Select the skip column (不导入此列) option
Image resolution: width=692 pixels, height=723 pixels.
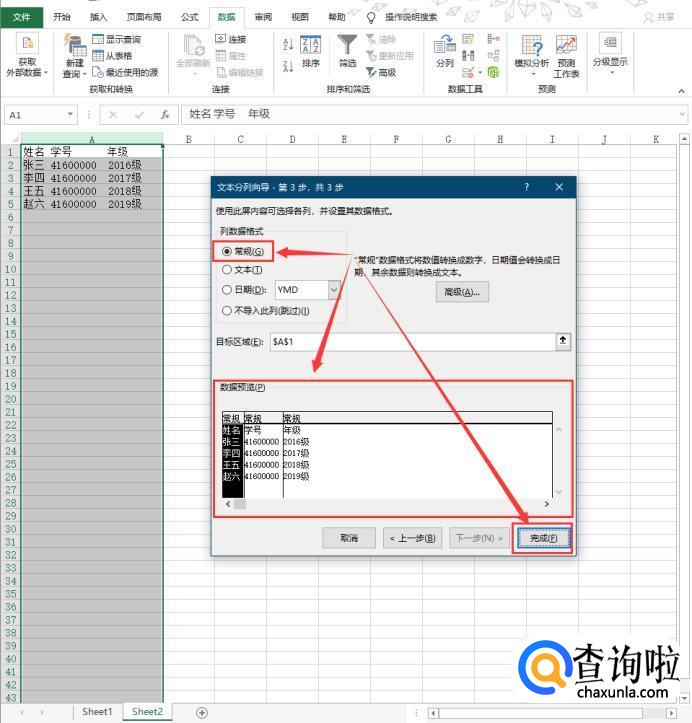[x=227, y=310]
